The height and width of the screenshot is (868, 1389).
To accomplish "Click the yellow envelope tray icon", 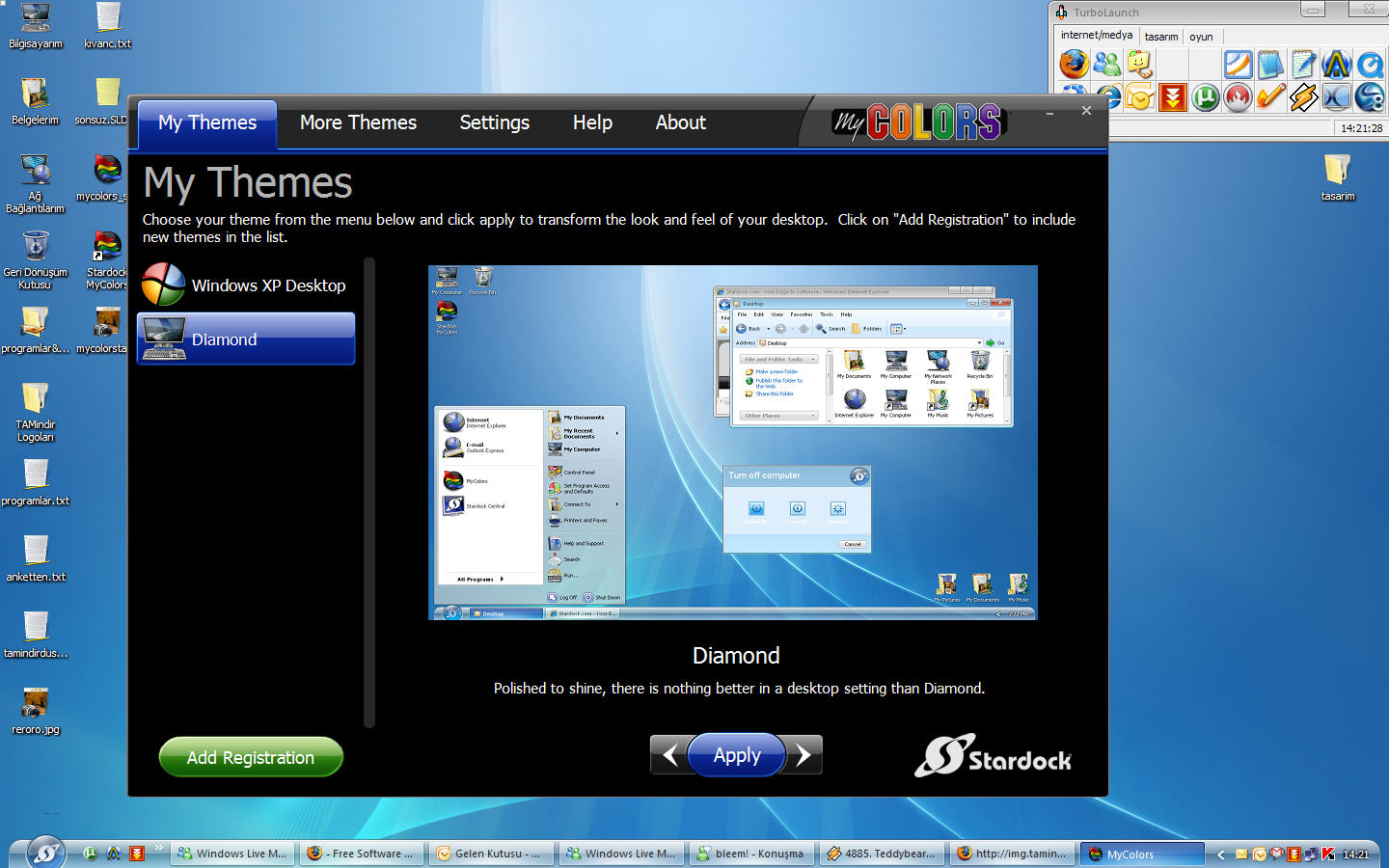I will (x=1242, y=854).
